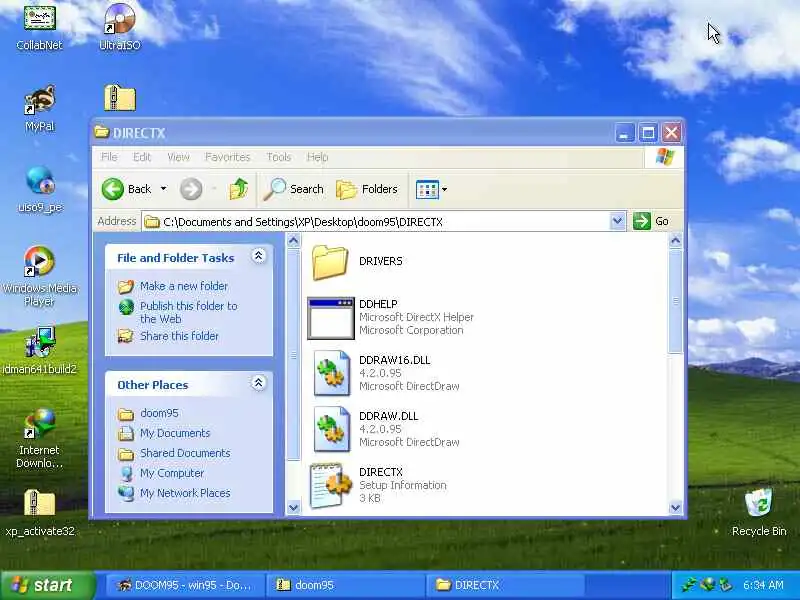Open the File menu

pyautogui.click(x=109, y=157)
